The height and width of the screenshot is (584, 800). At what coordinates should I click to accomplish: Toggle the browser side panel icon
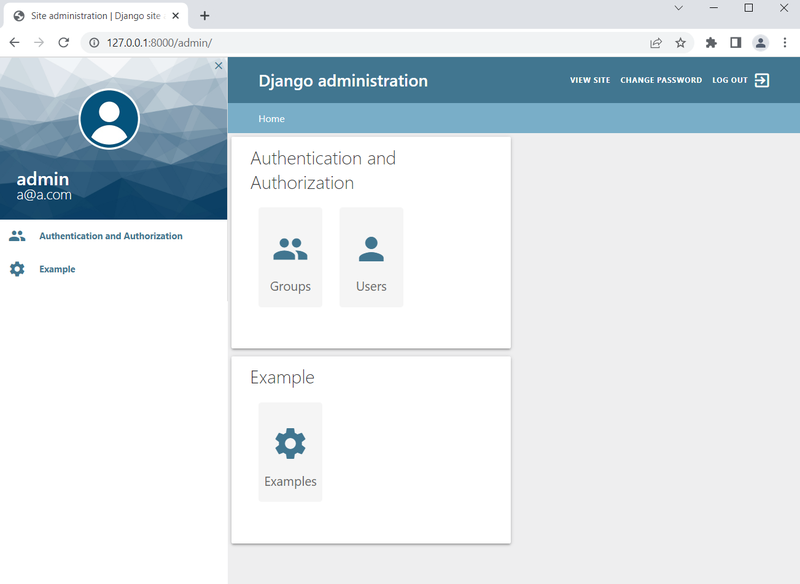(x=735, y=43)
